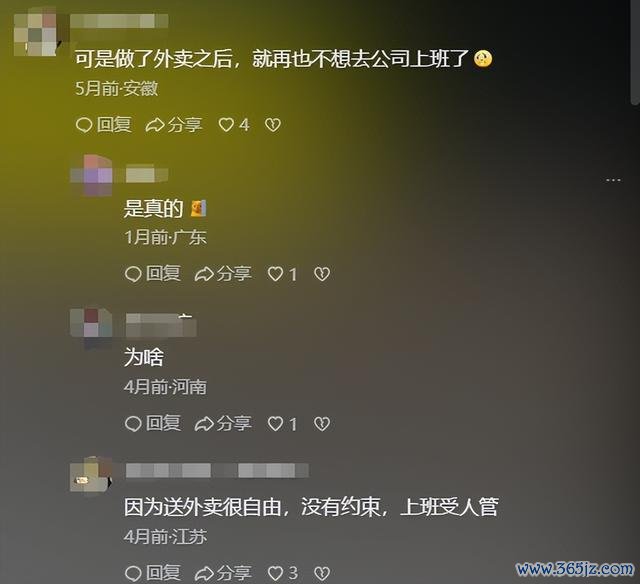Dislike the Jiangsu reply

(322, 573)
